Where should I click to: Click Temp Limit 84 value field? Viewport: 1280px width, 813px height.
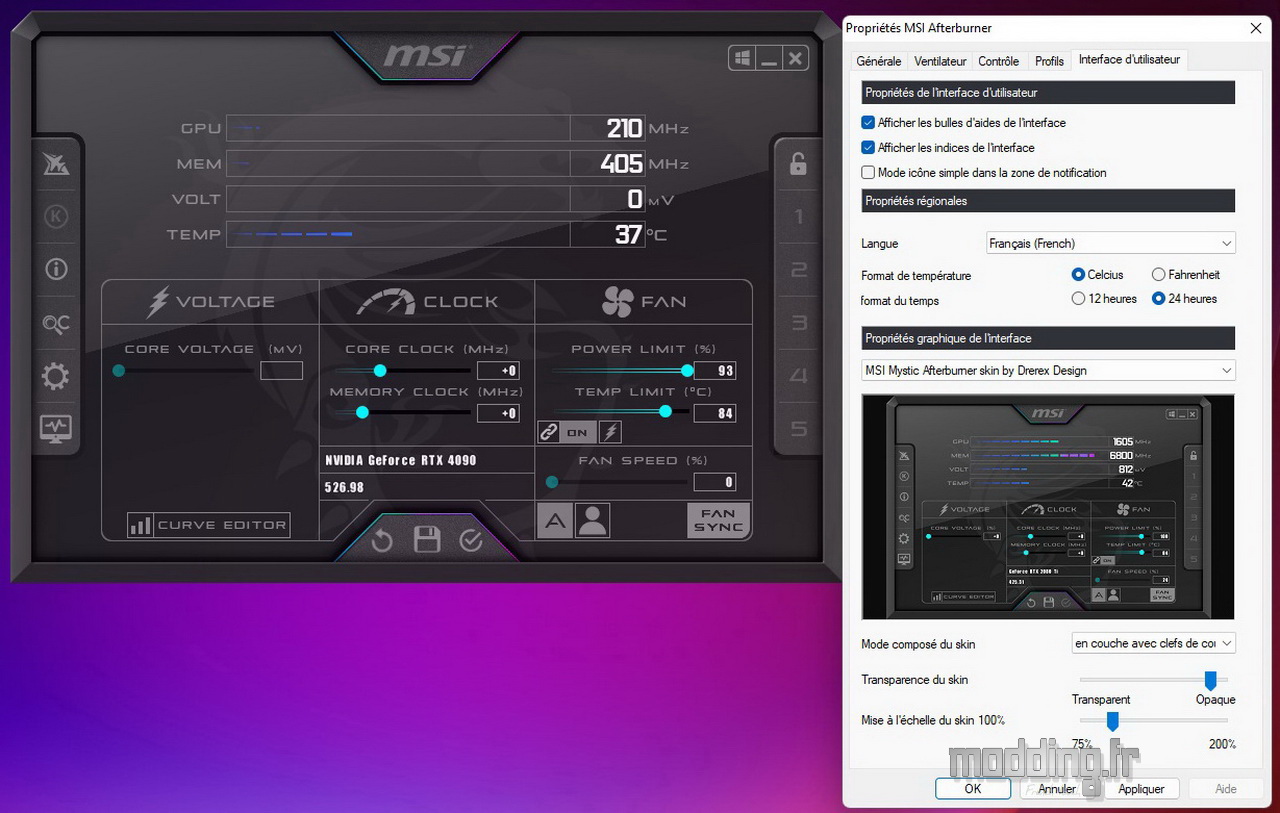click(x=715, y=412)
